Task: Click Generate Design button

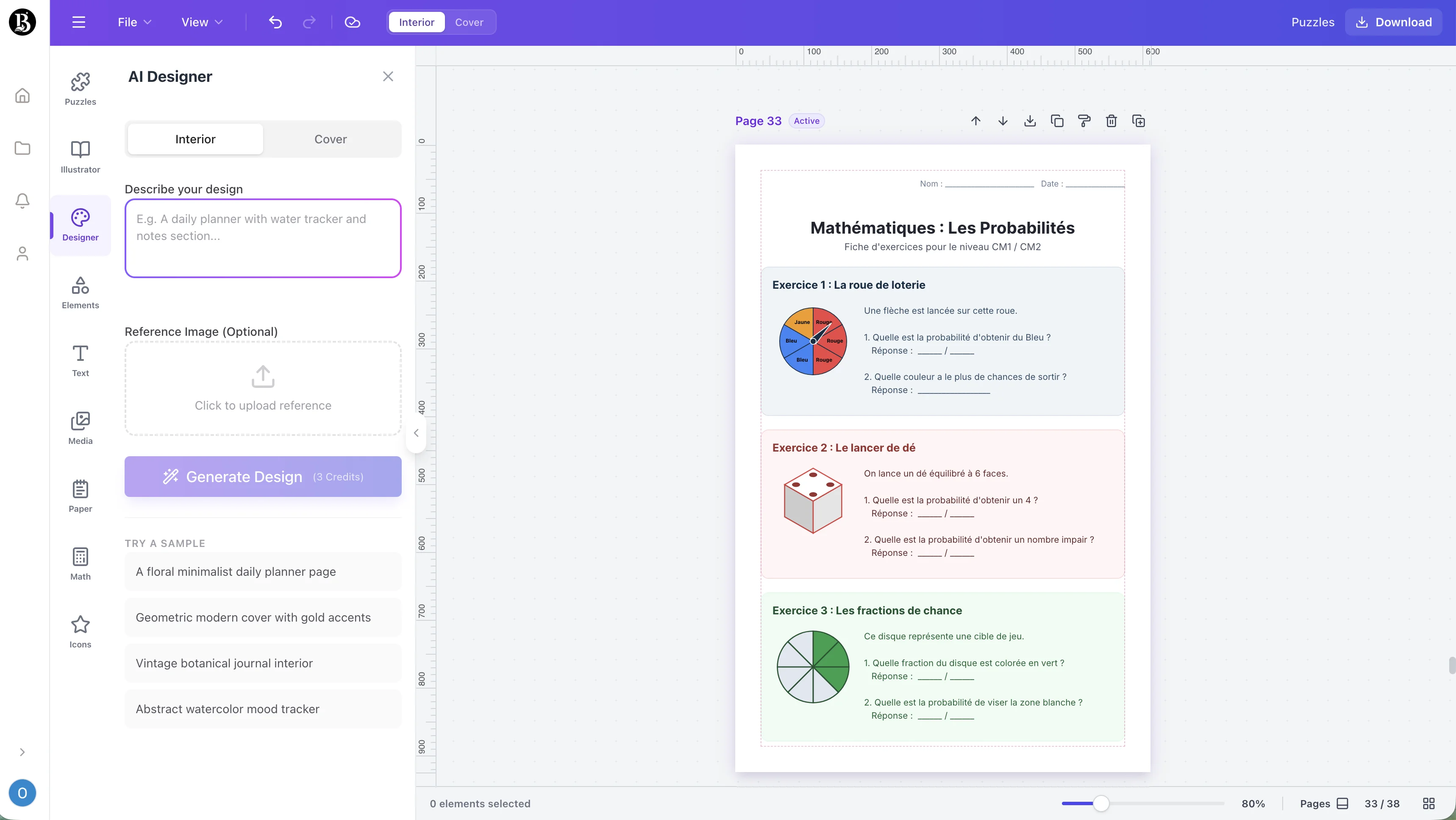Action: point(263,477)
